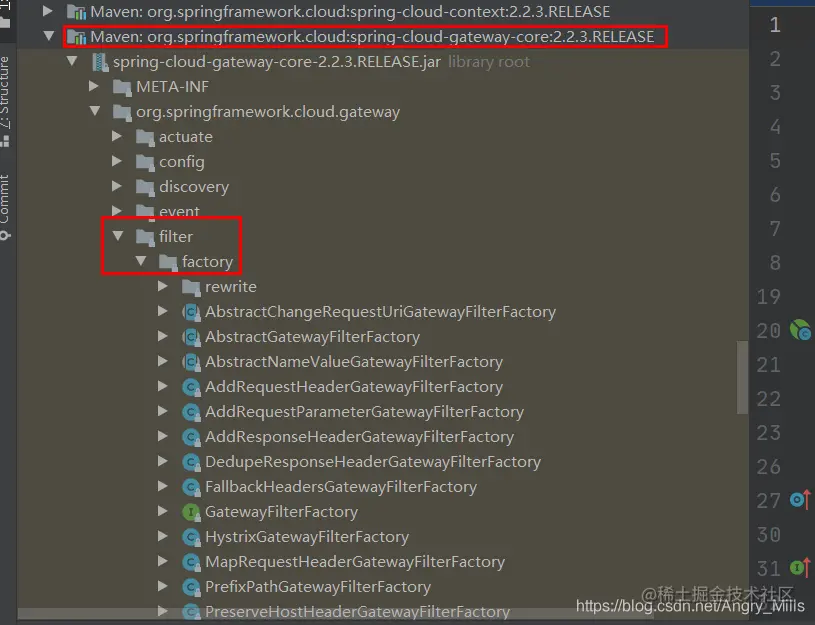Click the override gutter icon on line 27
Image resolution: width=815 pixels, height=625 pixels.
[x=800, y=500]
